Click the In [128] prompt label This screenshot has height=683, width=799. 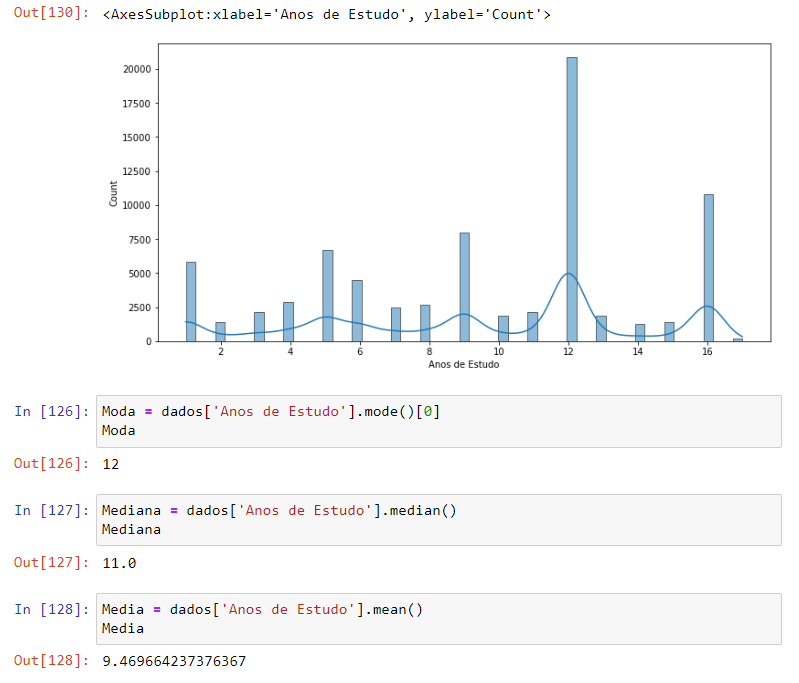coord(51,610)
